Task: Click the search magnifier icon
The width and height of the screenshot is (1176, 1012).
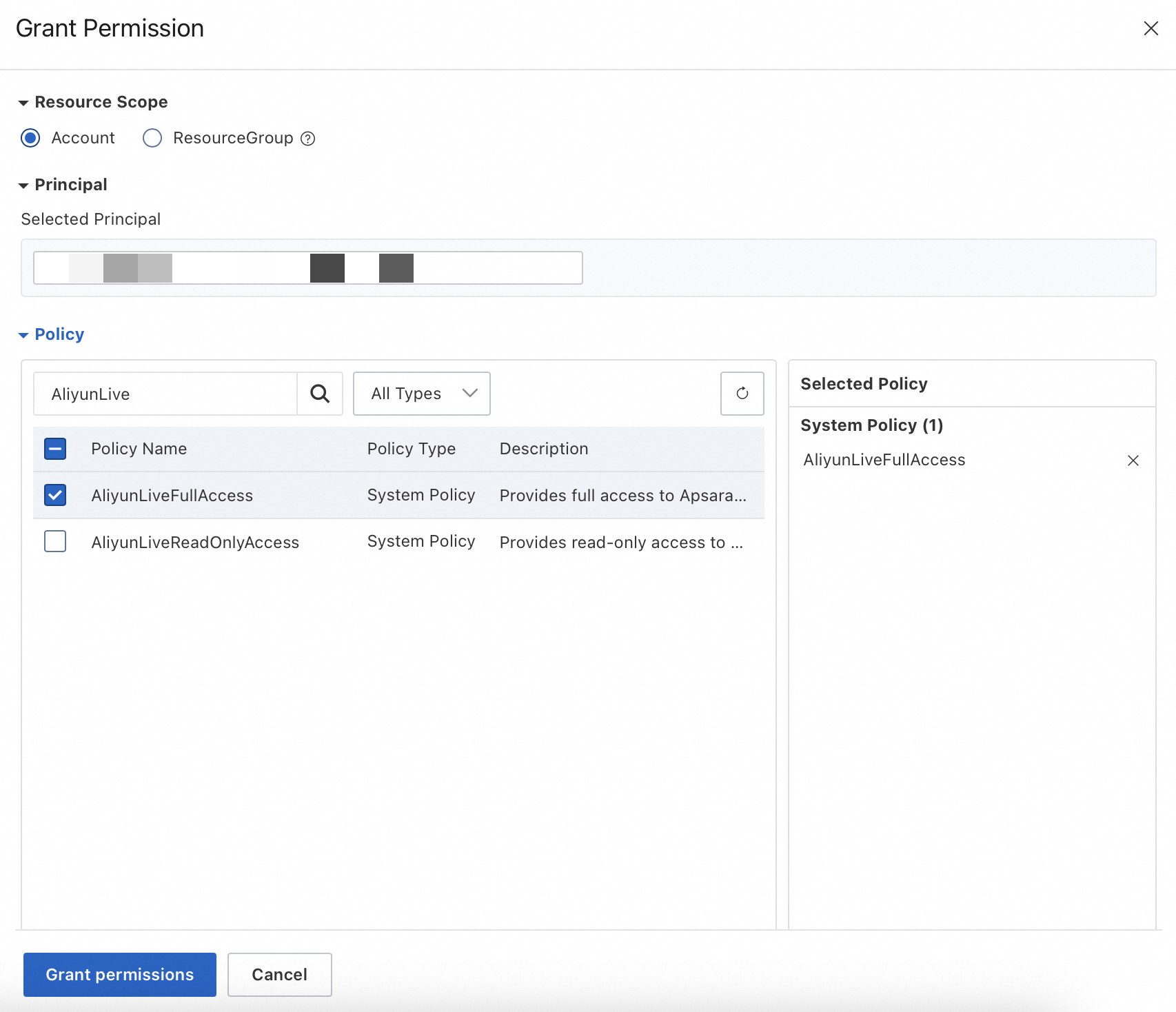Action: tap(320, 394)
